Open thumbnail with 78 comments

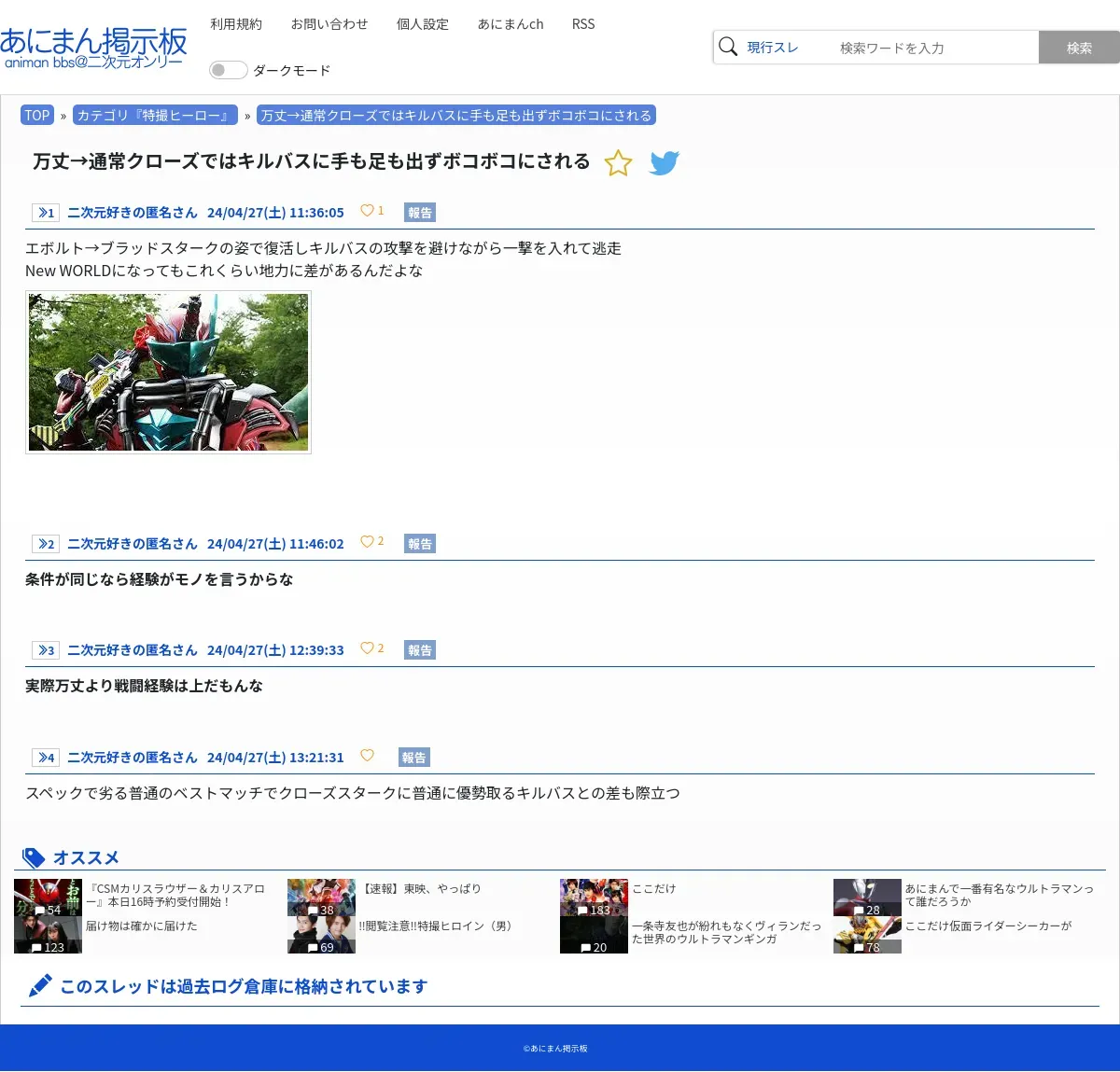(867, 935)
